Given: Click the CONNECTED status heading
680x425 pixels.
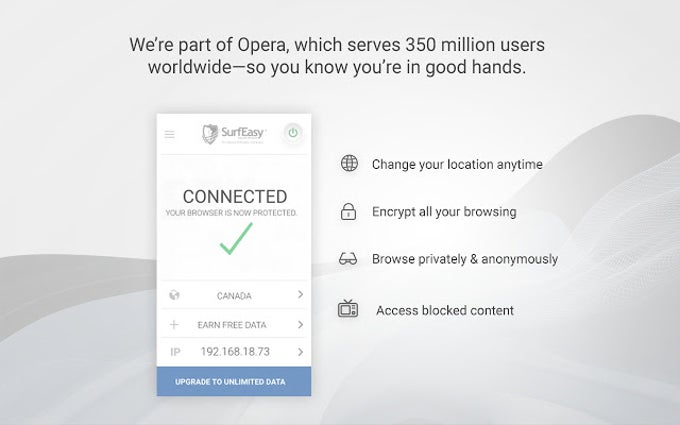Looking at the screenshot, I should (x=234, y=196).
